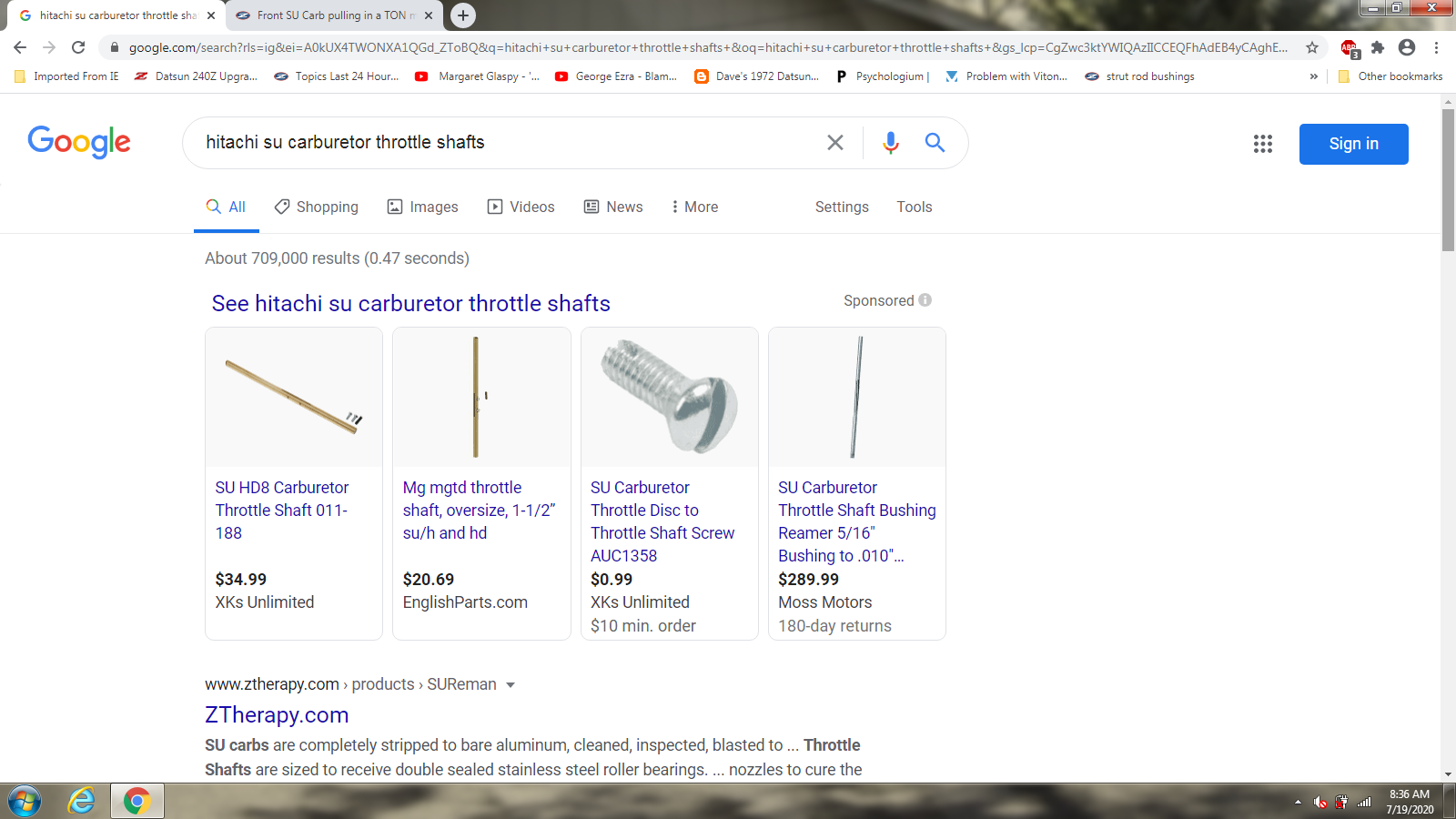1456x819 pixels.
Task: Click the network signal tray icon
Action: [1364, 802]
